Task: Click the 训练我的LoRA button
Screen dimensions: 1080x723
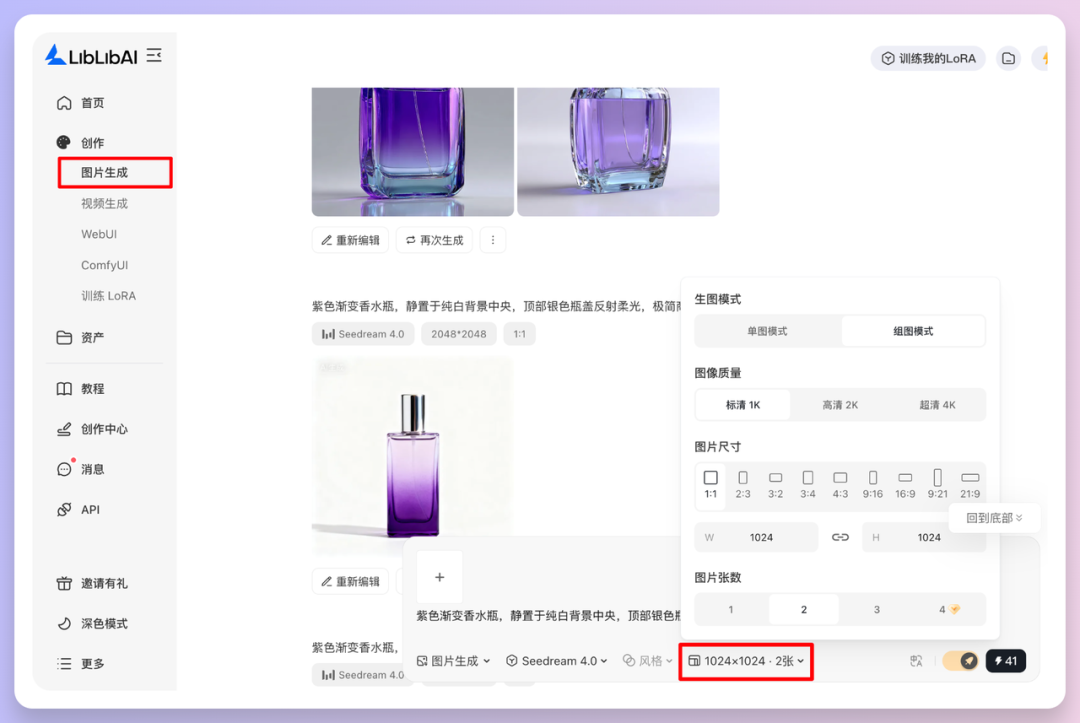Action: point(928,59)
